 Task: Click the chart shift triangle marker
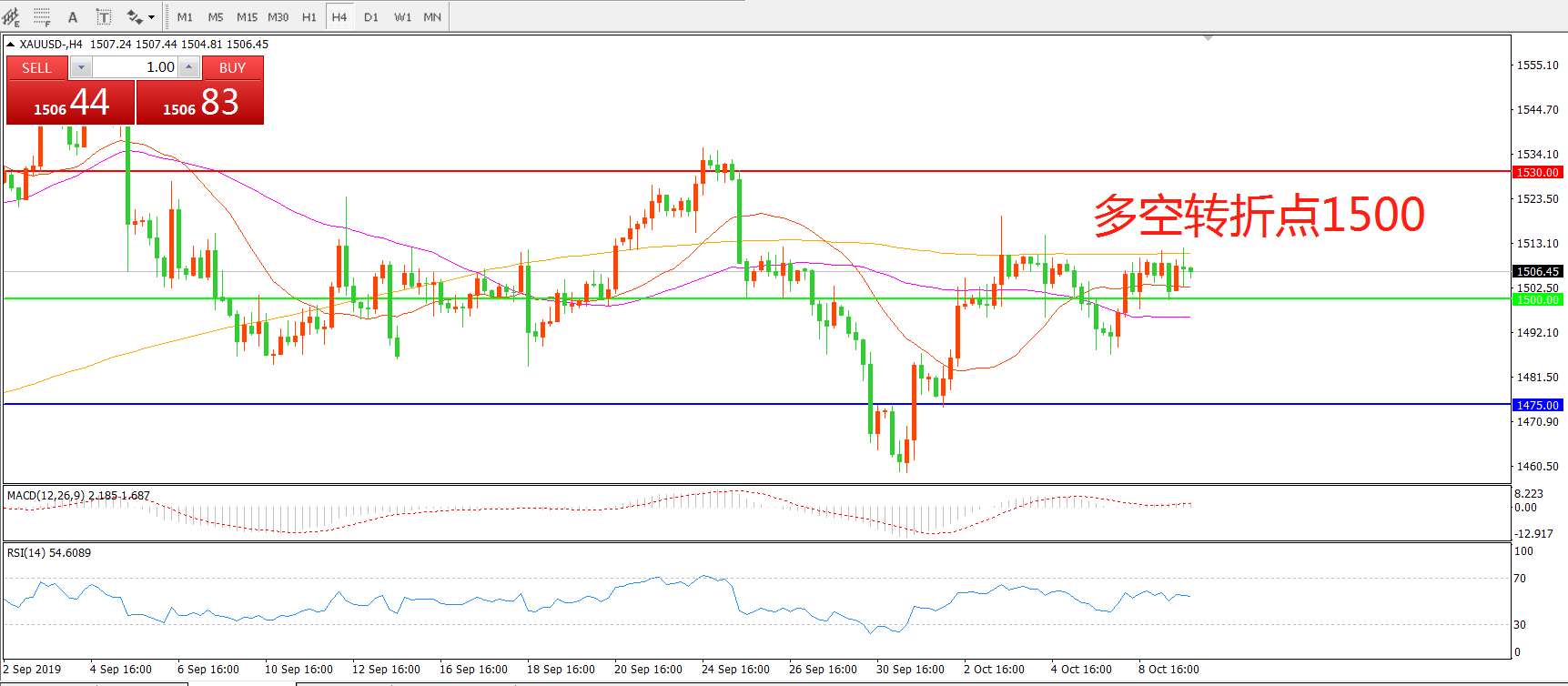1208,38
